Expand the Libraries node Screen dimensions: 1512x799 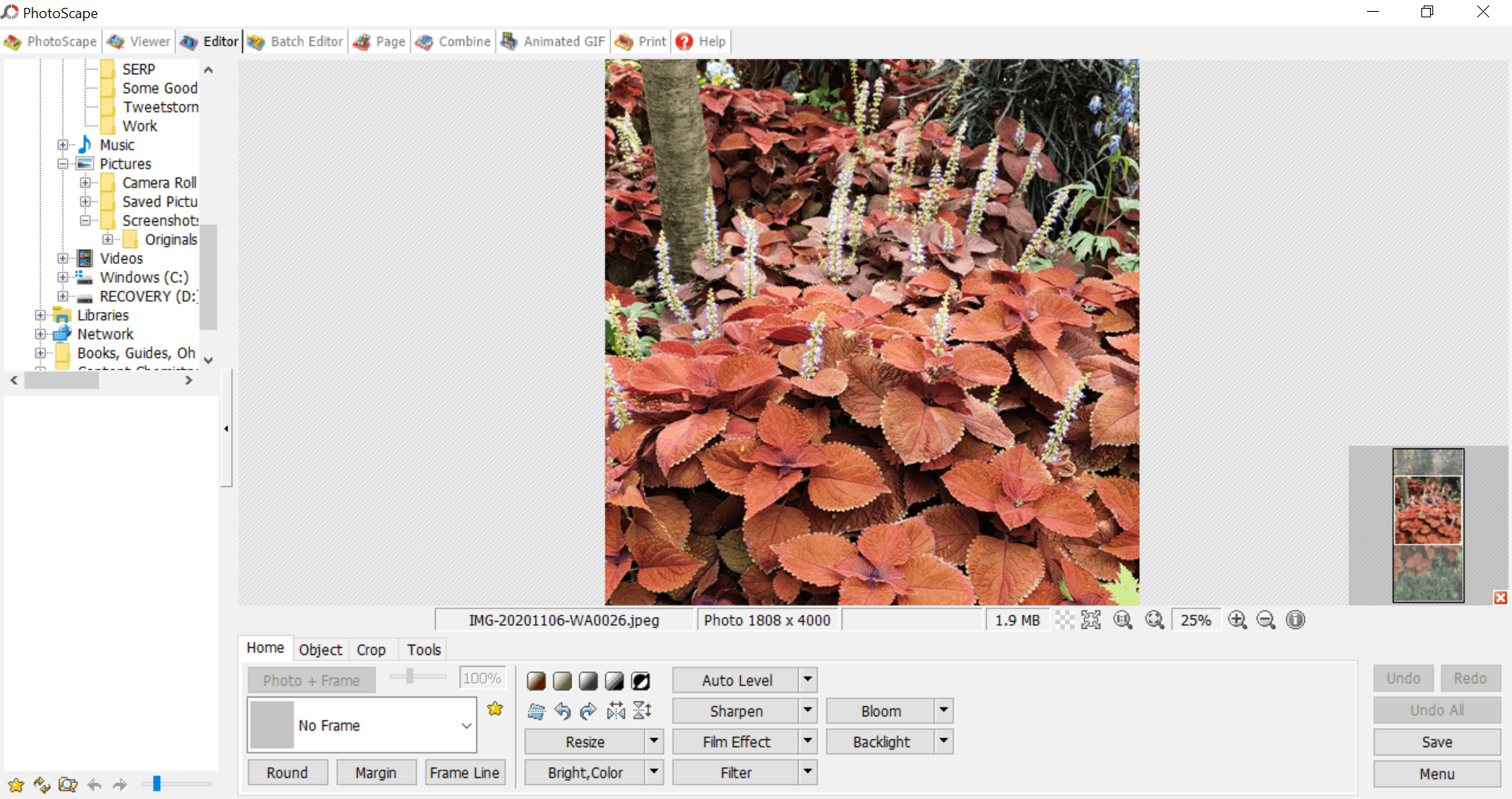pos(39,315)
